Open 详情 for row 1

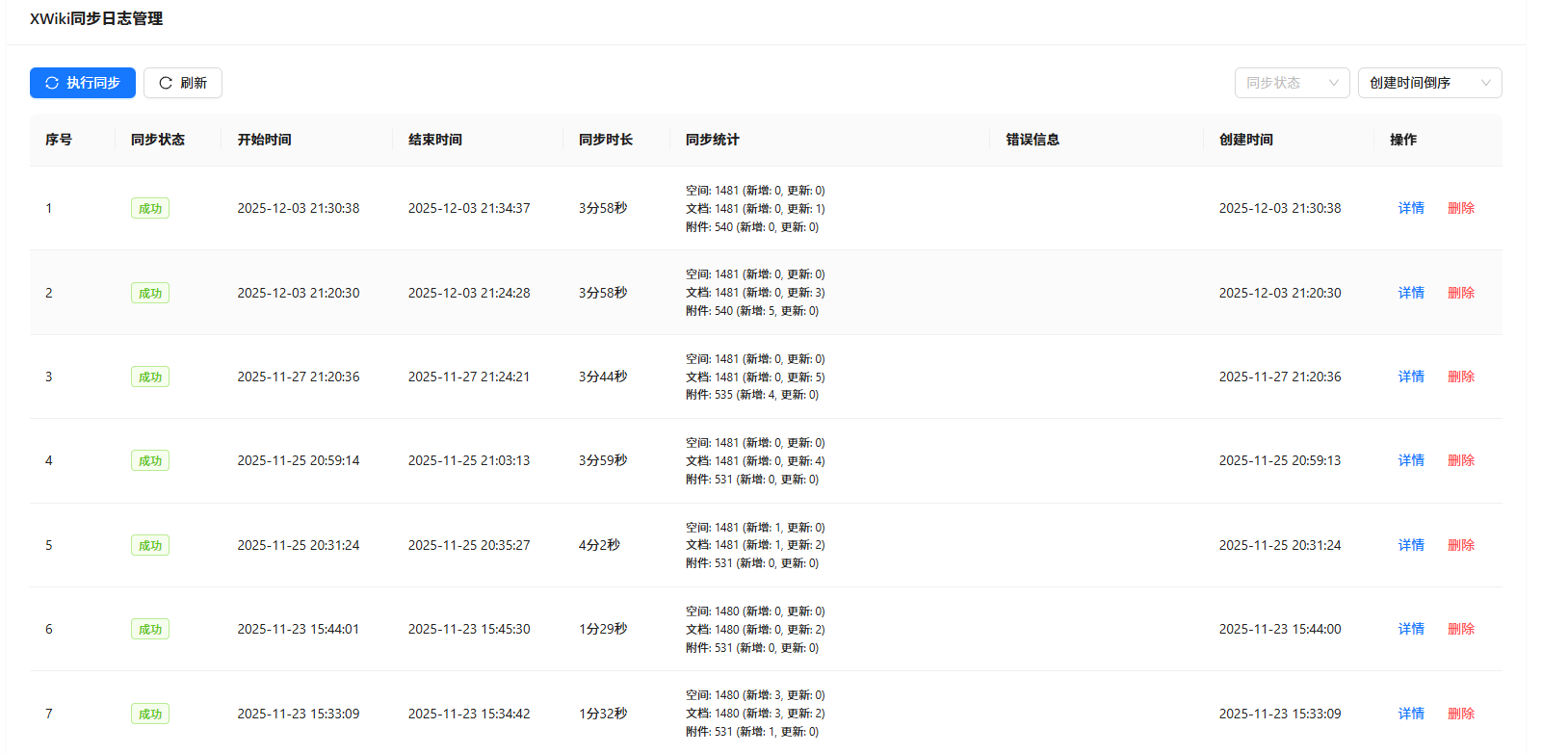[x=1411, y=208]
